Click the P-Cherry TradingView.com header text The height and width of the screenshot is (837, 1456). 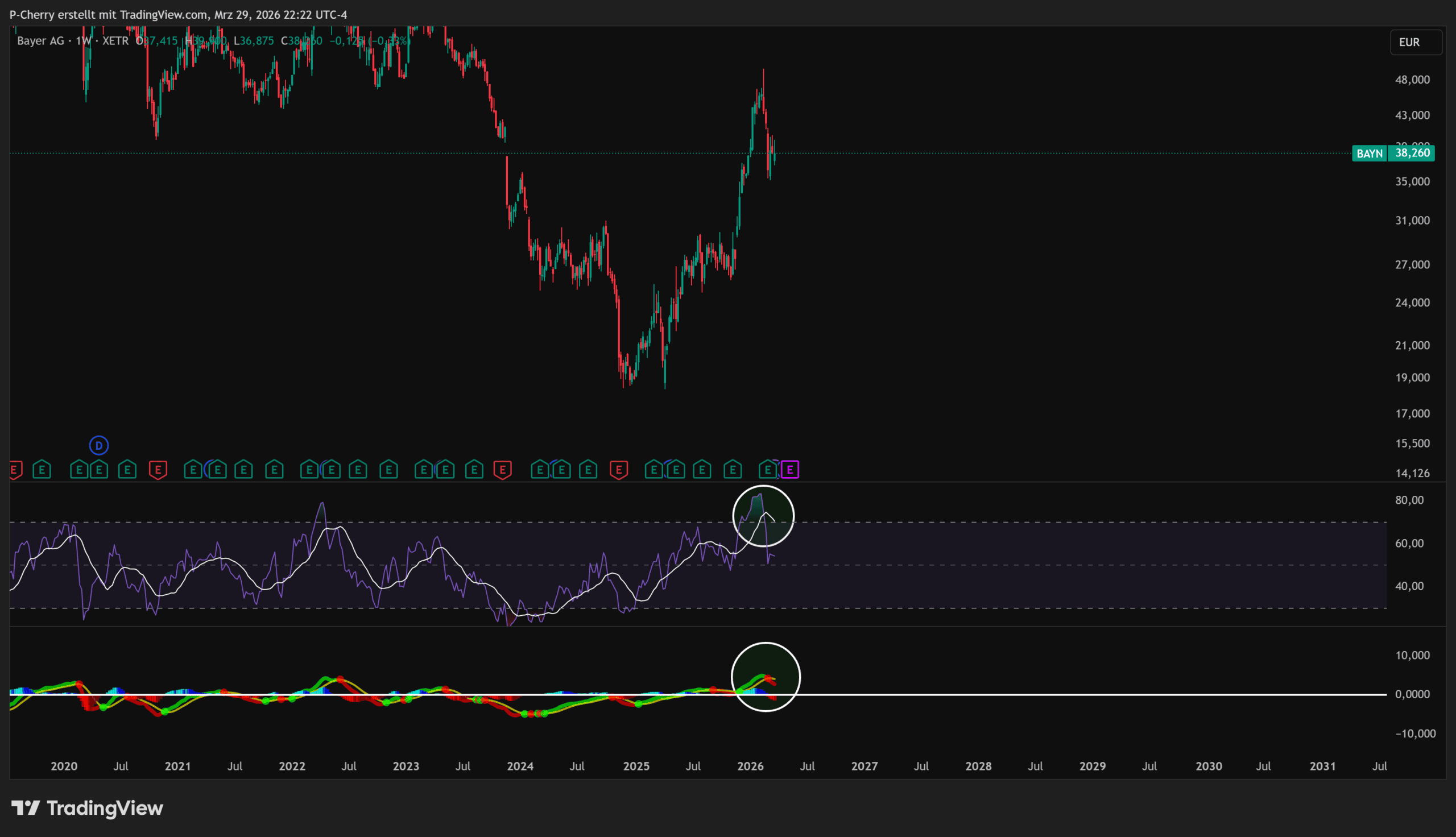(178, 14)
